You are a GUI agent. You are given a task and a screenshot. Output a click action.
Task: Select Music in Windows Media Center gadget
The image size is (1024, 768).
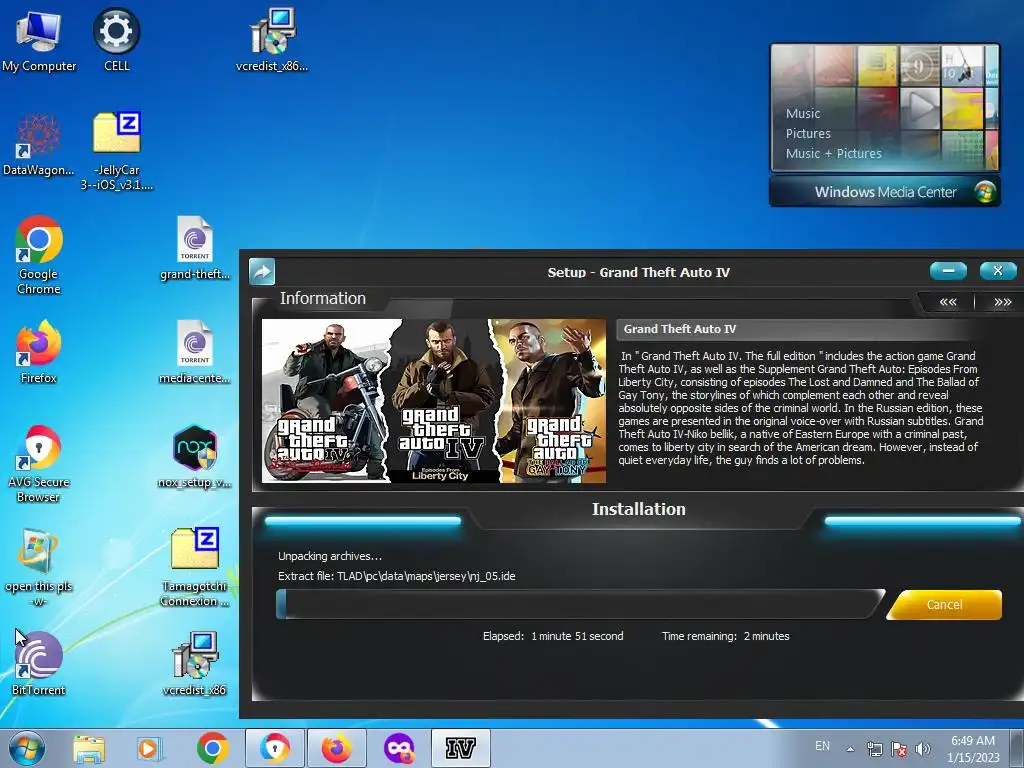click(x=803, y=114)
